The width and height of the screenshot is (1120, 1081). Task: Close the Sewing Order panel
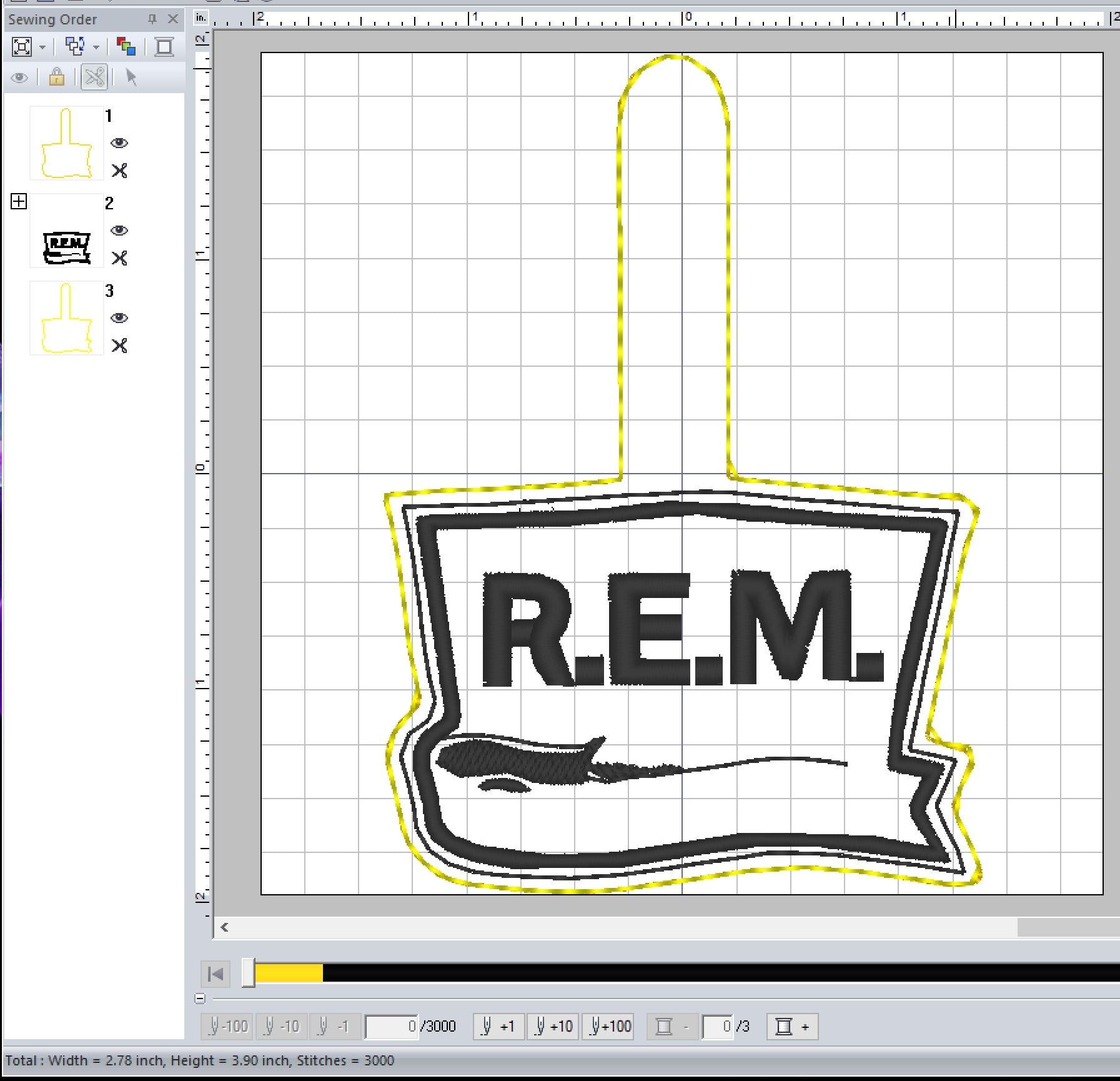pos(173,19)
